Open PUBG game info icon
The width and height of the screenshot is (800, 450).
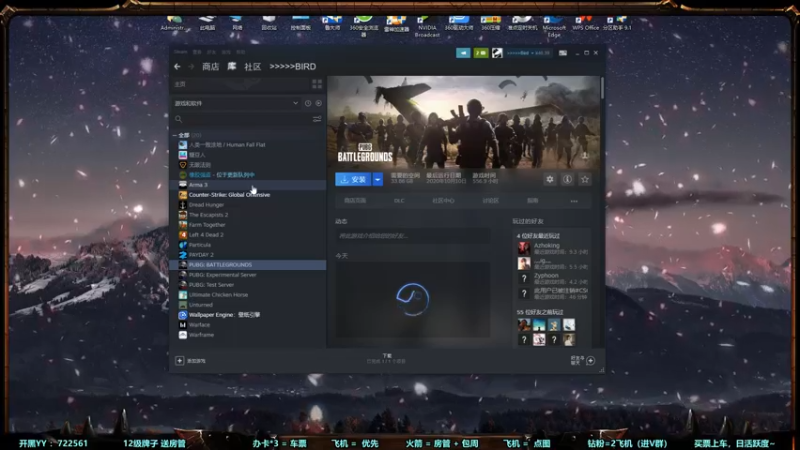pyautogui.click(x=567, y=179)
